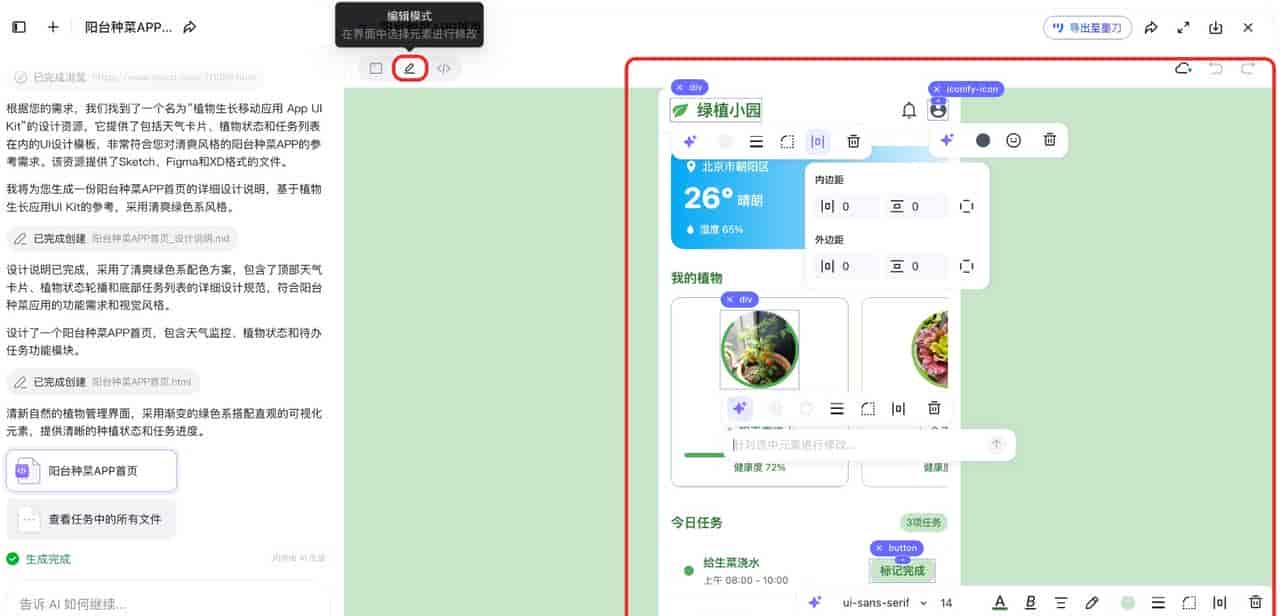Edit 内边距 horizontal padding value
The width and height of the screenshot is (1280, 616).
(x=848, y=207)
